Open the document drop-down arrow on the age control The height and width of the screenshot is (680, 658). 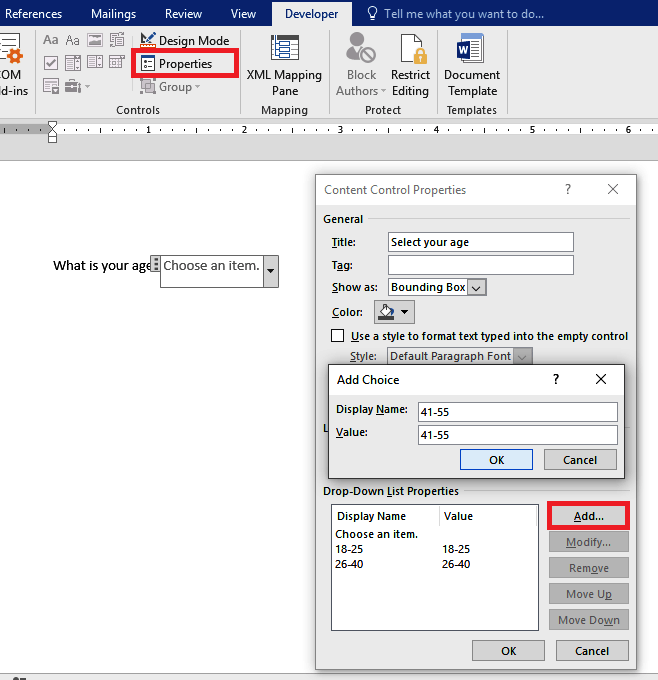(271, 271)
